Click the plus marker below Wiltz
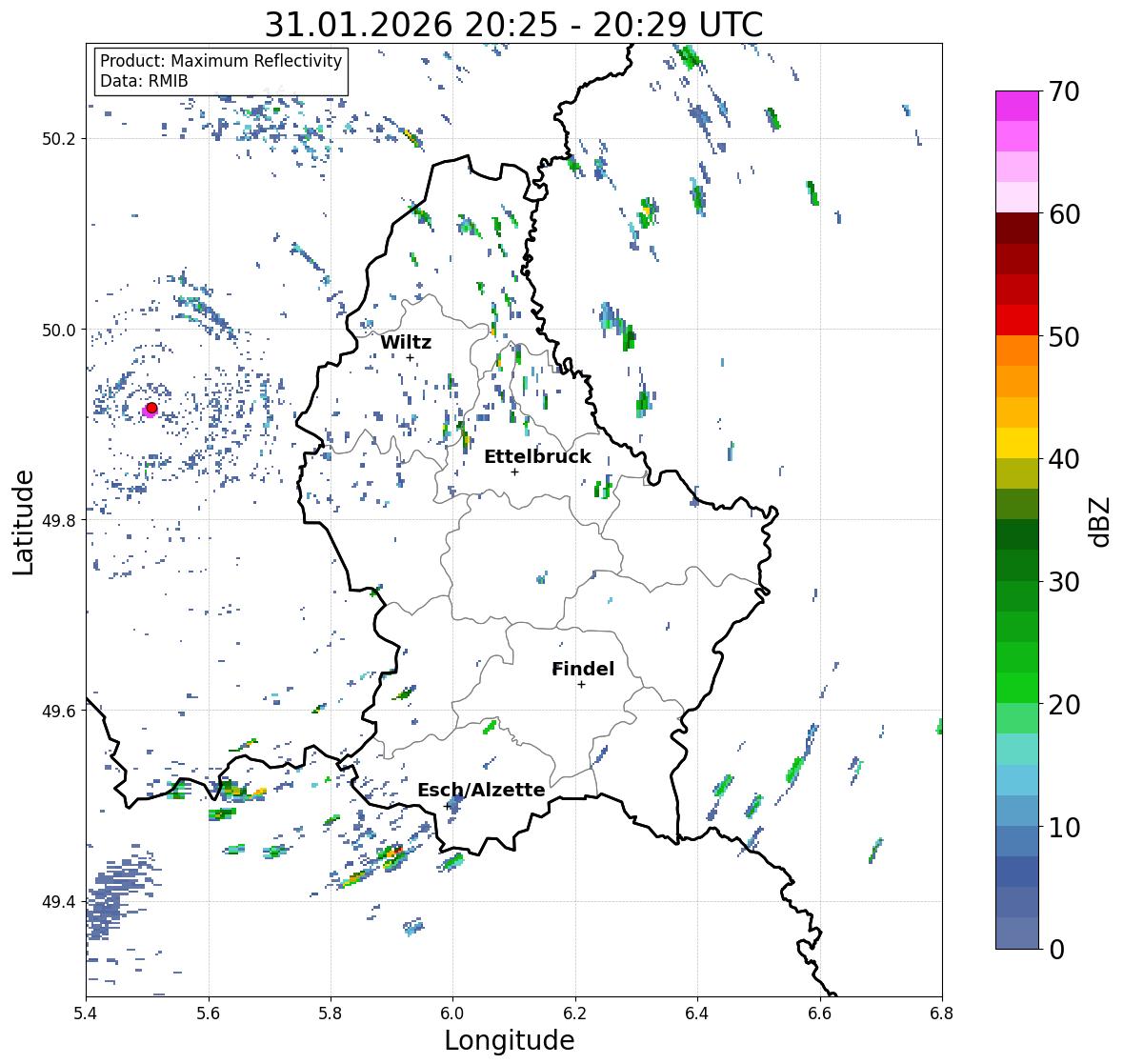Image resolution: width=1123 pixels, height=1064 pixels. [410, 358]
